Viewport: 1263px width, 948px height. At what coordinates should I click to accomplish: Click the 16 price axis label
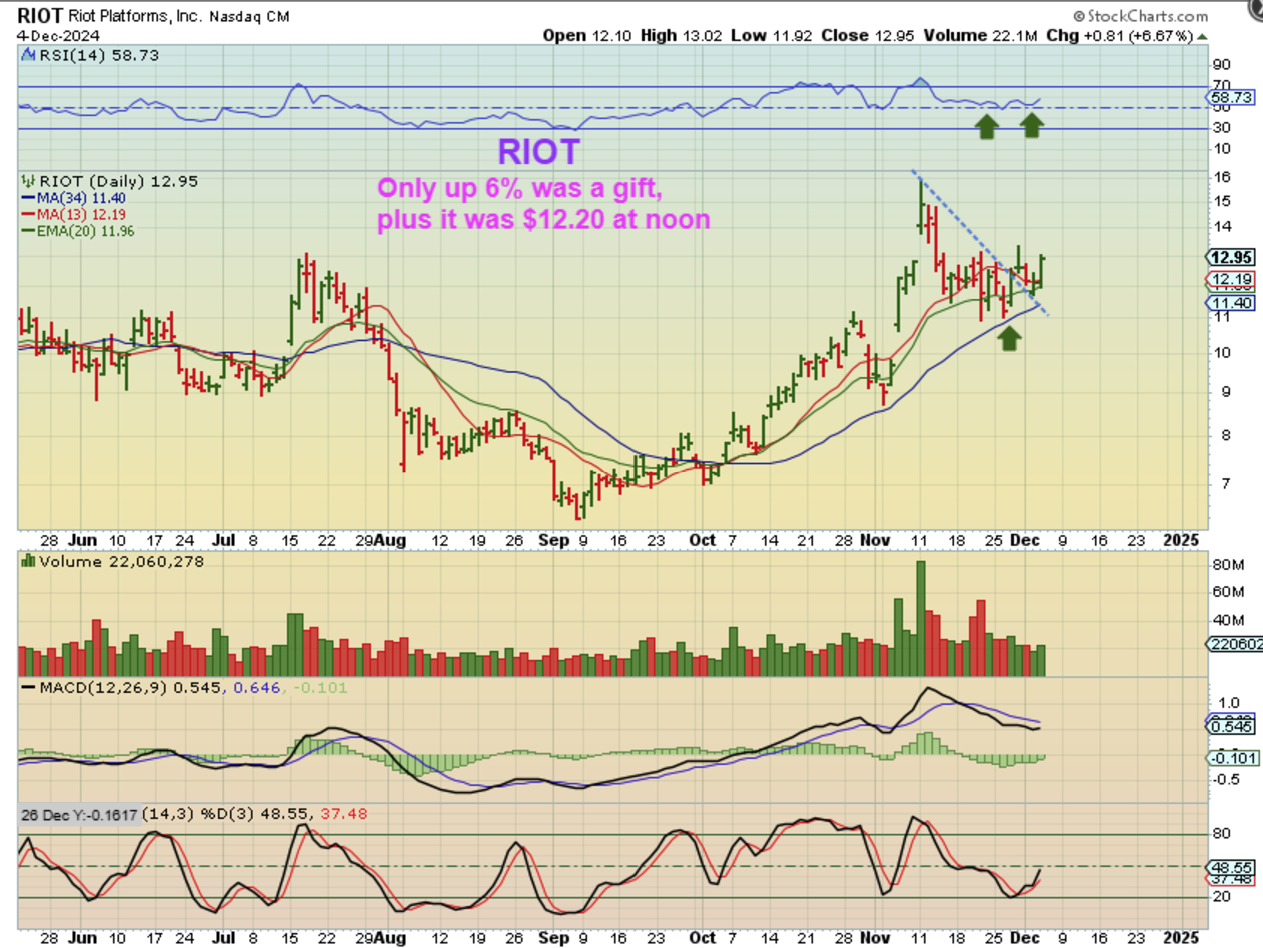click(x=1220, y=177)
